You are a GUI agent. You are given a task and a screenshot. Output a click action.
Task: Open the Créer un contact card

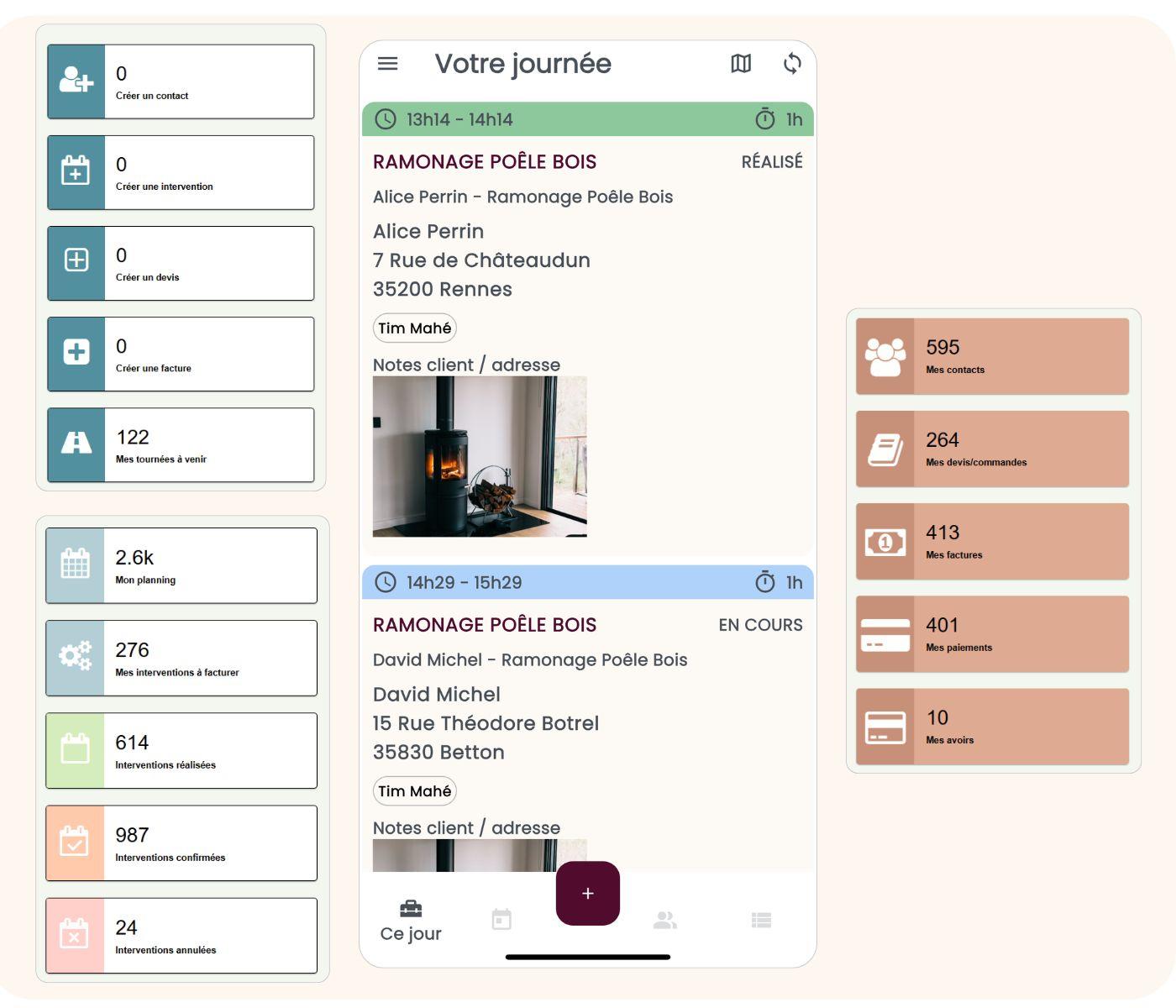point(181,81)
